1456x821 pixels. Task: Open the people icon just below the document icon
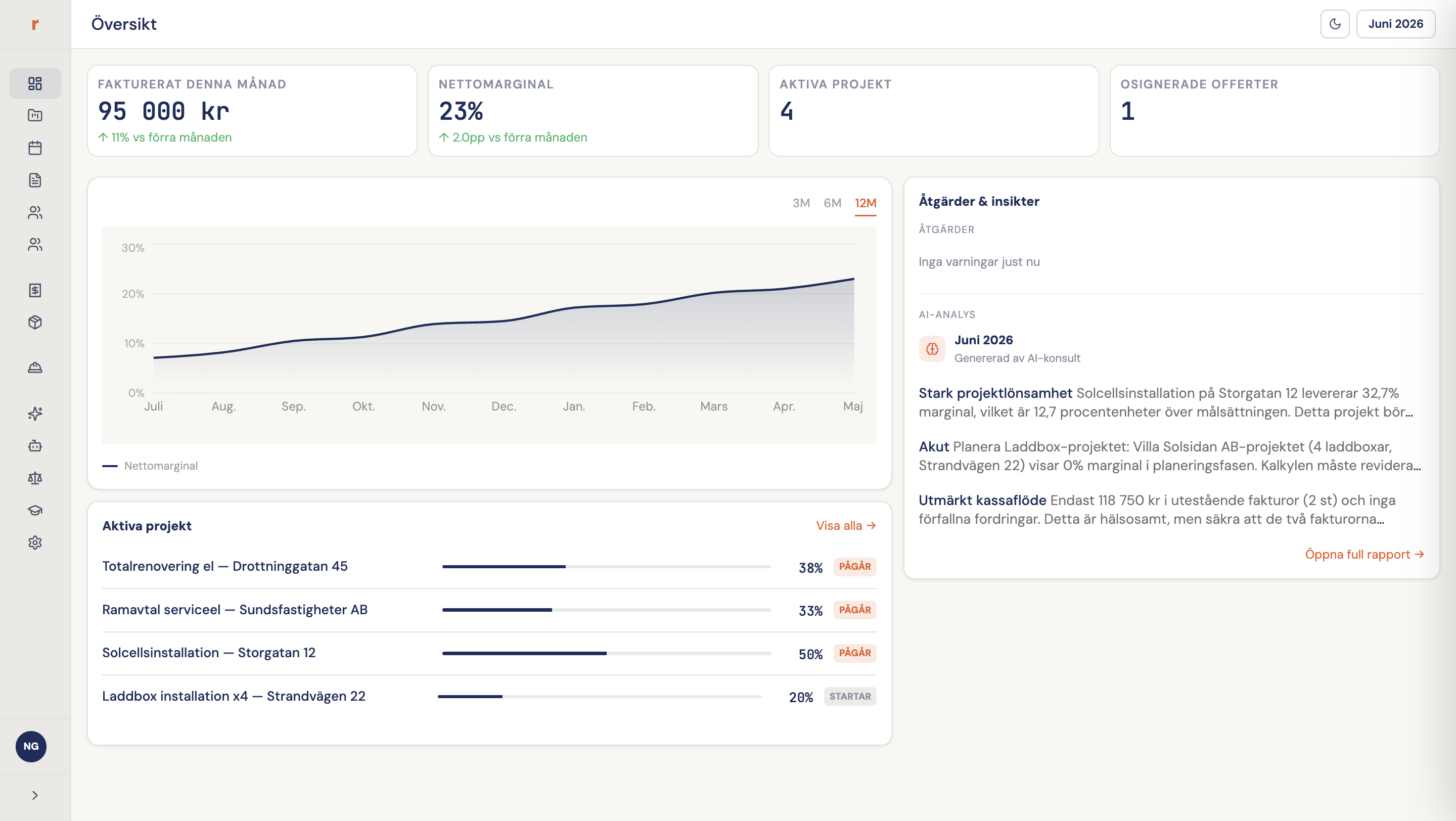(35, 212)
